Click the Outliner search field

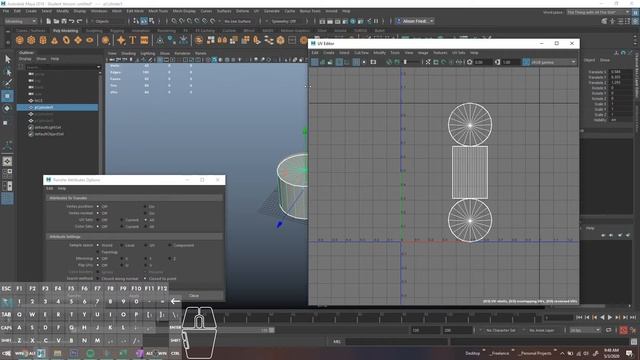[61, 67]
